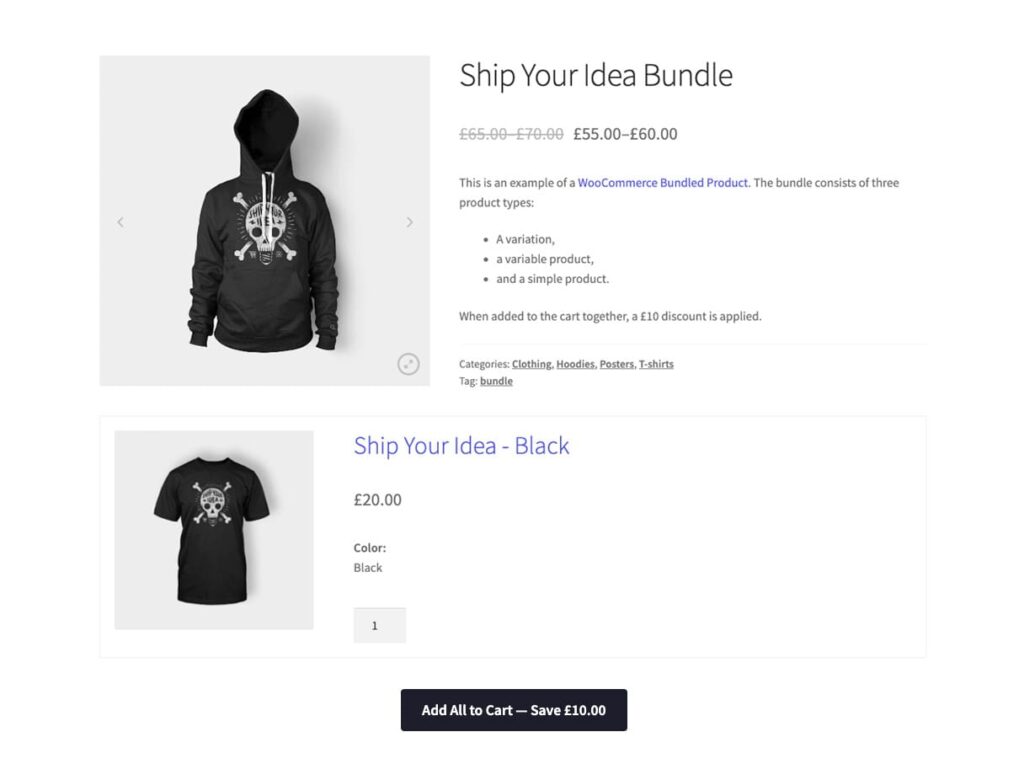Viewport: 1024px width, 764px height.
Task: Select the Ship Your Idea Bundle title
Action: coord(596,75)
